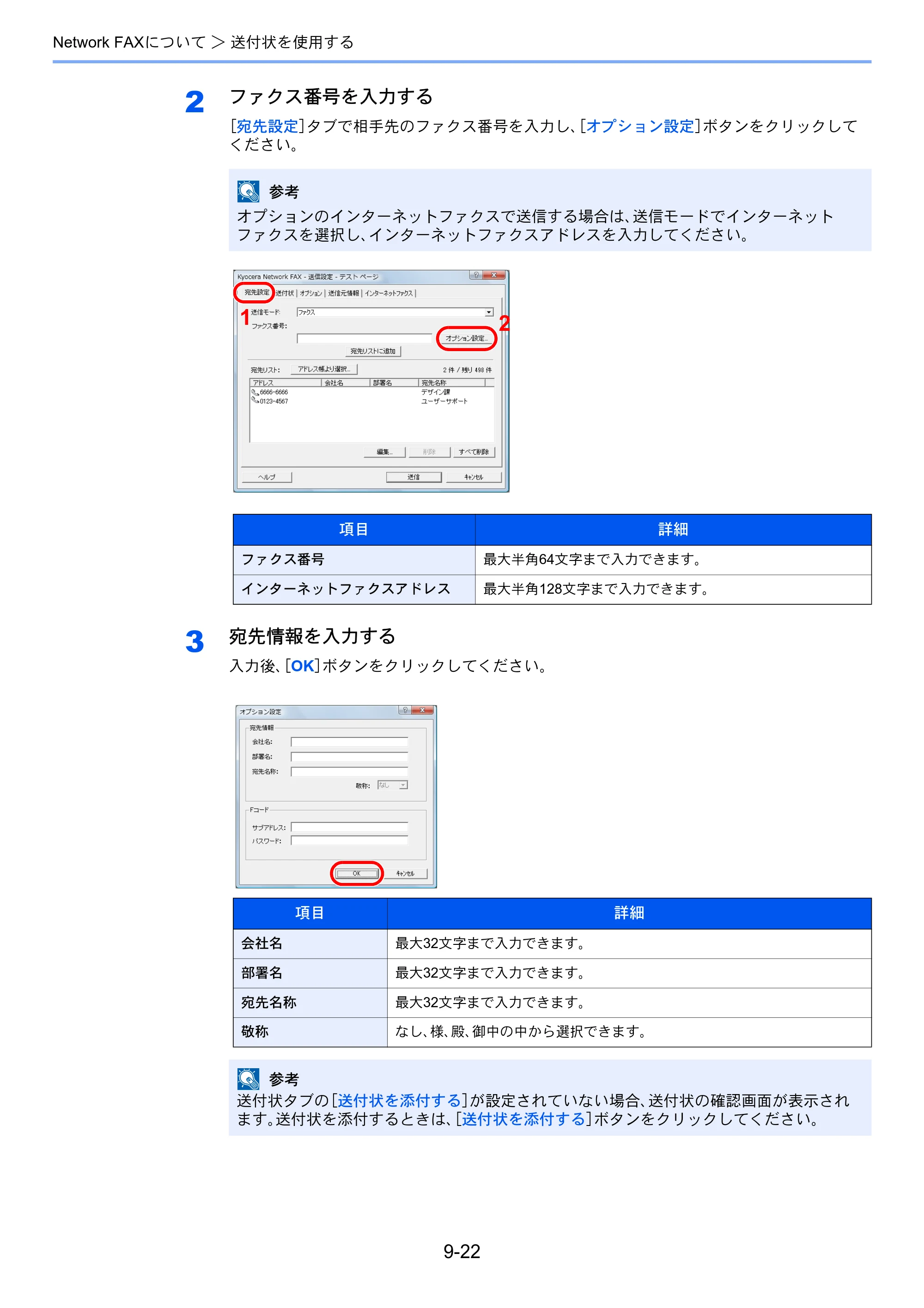Switch to the オプション tab
Screen dimensions: 924x1308
click(x=311, y=293)
